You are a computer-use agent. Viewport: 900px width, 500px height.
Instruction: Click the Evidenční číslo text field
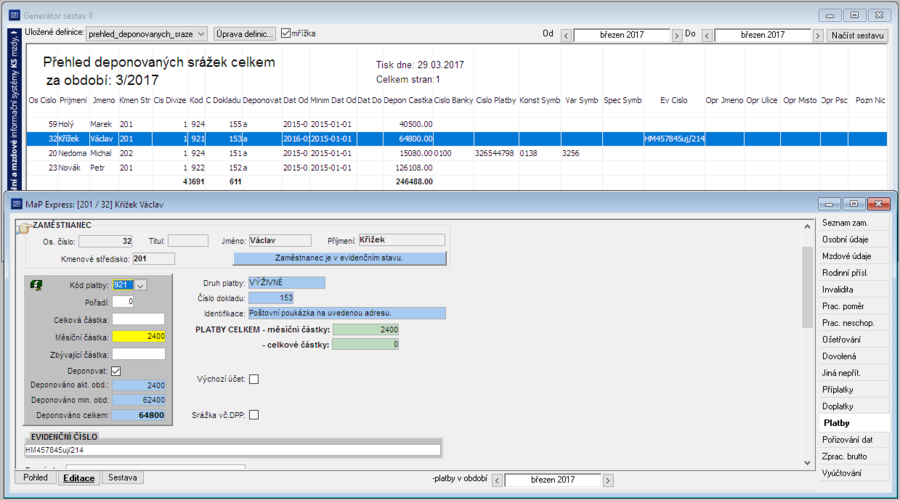tap(232, 450)
